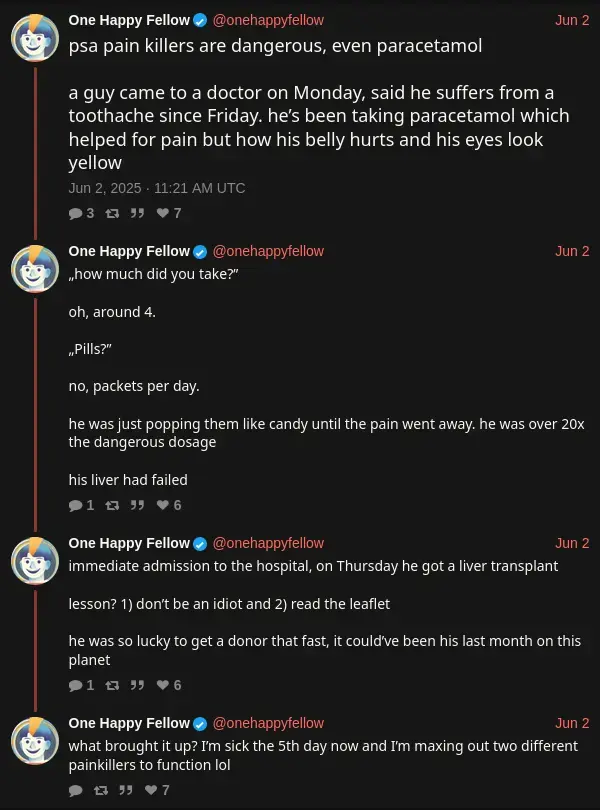Like the last tweet with 7 hearts
The height and width of the screenshot is (810, 600).
152,790
